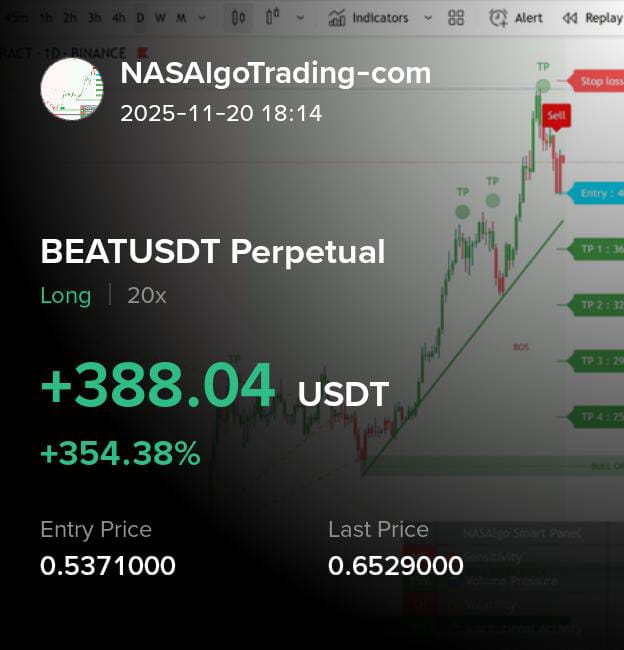Click the topmost TP circle marker
This screenshot has height=650, width=624.
click(543, 87)
